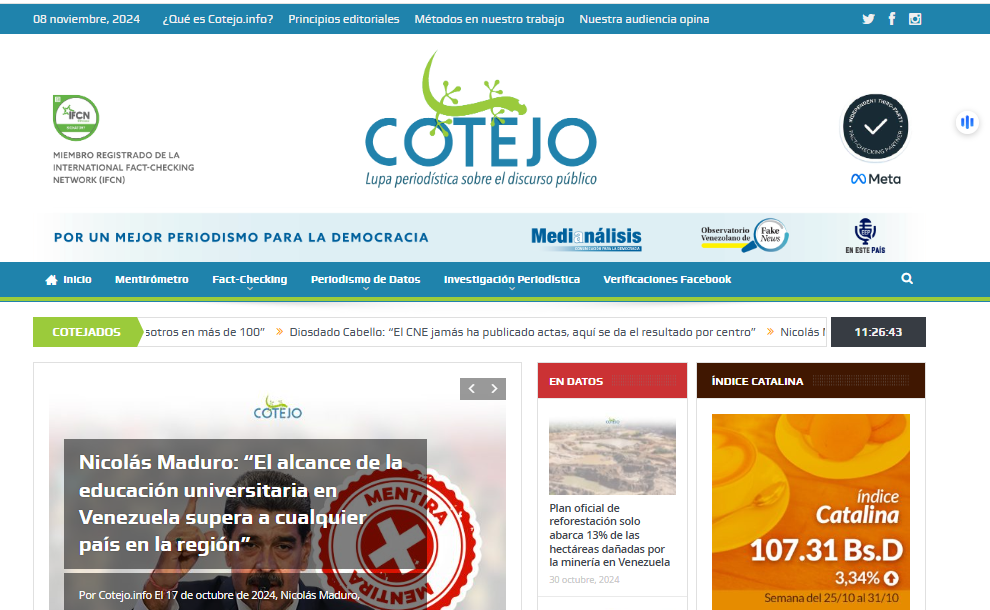Viewport: 990px width, 610px height.
Task: Click the Por Cotejo.info slide excerpt text
Action: [x=219, y=595]
